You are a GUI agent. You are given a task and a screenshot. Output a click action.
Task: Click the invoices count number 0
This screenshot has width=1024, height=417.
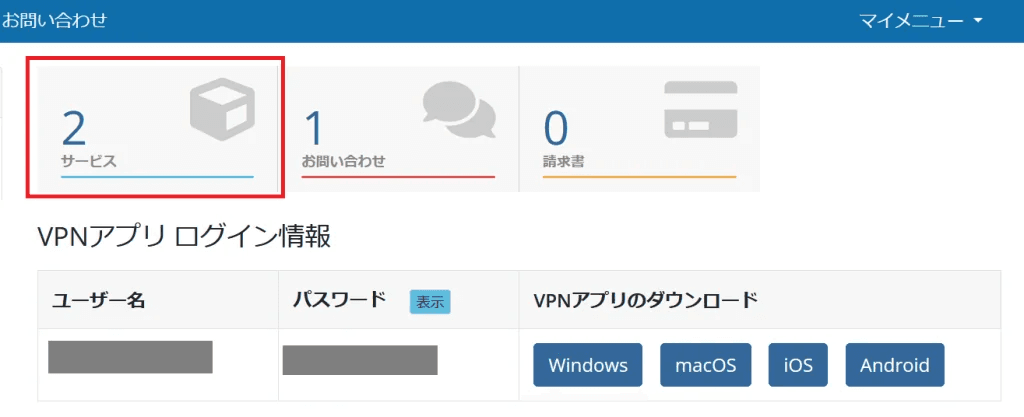(556, 128)
